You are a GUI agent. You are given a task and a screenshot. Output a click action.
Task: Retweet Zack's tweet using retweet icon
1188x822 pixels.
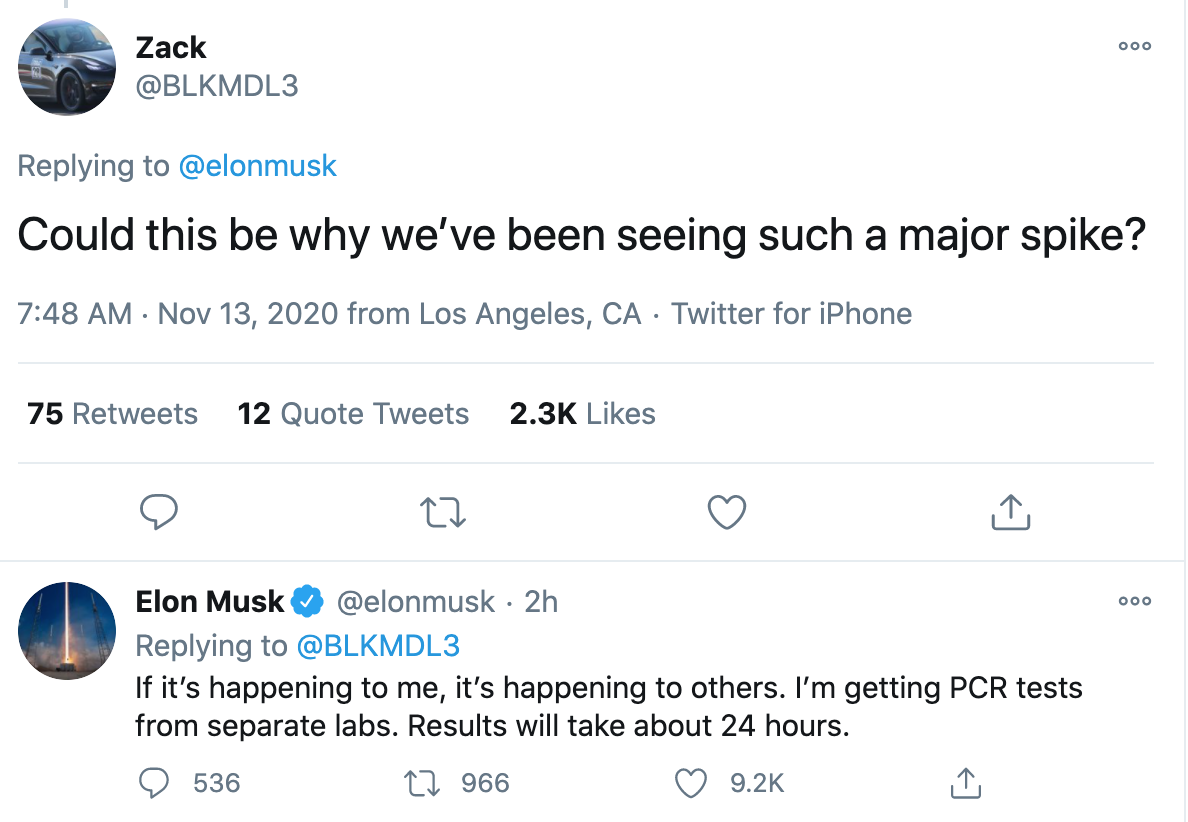click(444, 512)
